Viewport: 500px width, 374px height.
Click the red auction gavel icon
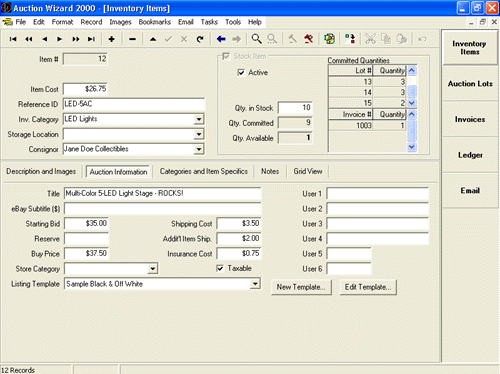tap(309, 39)
